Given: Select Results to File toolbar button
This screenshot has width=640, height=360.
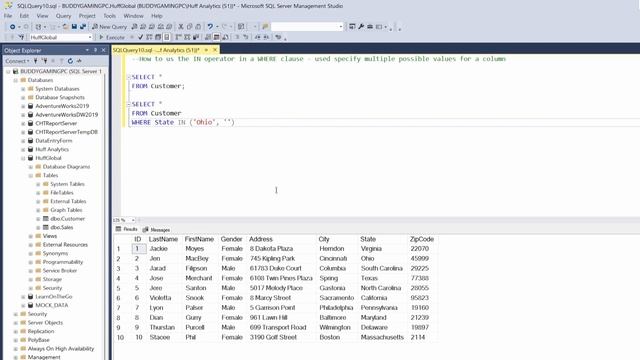Looking at the screenshot, I should (225, 37).
